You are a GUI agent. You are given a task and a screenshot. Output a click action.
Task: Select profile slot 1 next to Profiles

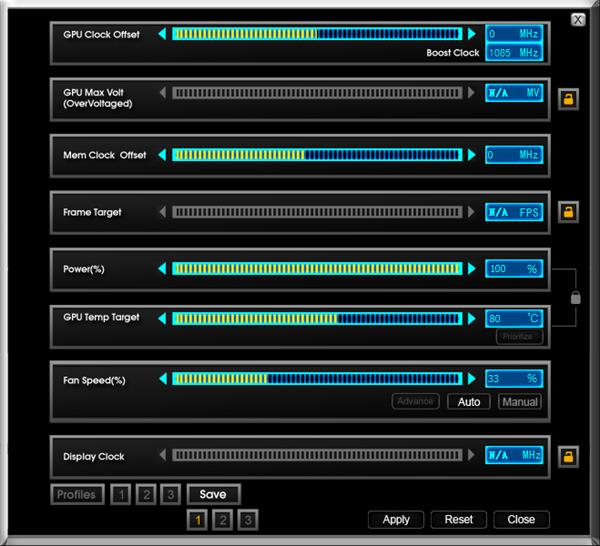121,494
